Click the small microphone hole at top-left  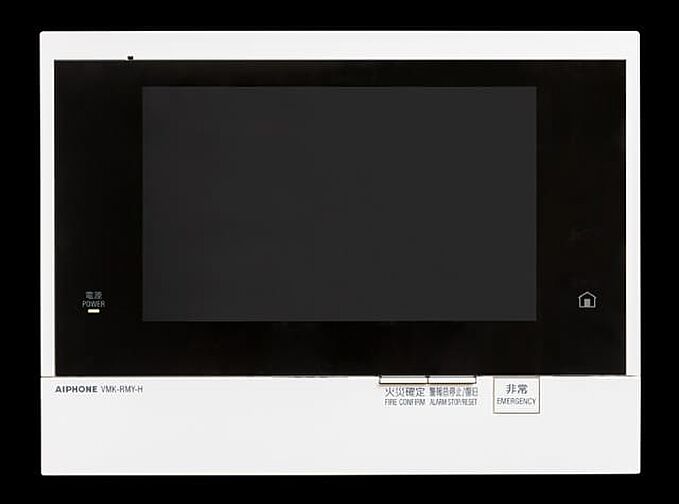(130, 58)
